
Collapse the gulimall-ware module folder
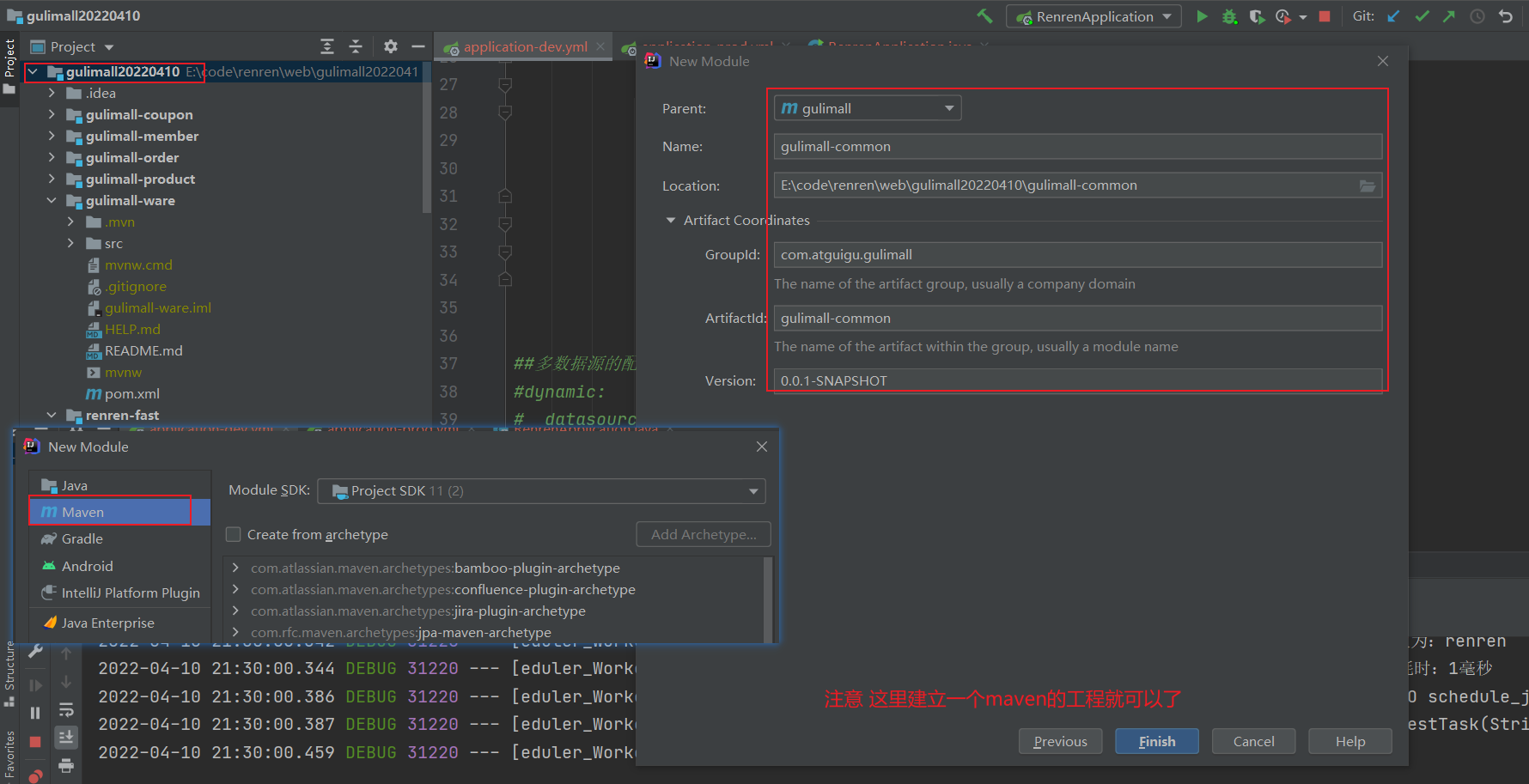point(52,200)
